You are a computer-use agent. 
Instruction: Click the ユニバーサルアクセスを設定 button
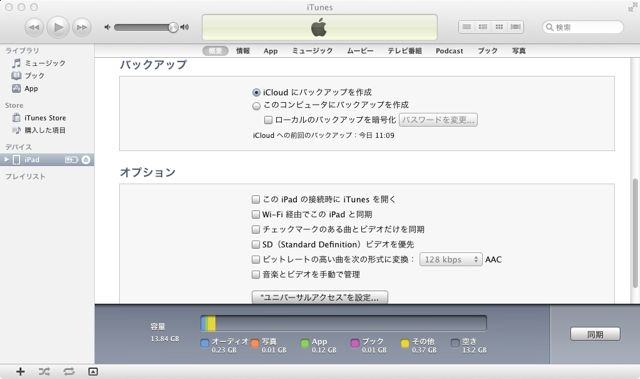(x=320, y=297)
